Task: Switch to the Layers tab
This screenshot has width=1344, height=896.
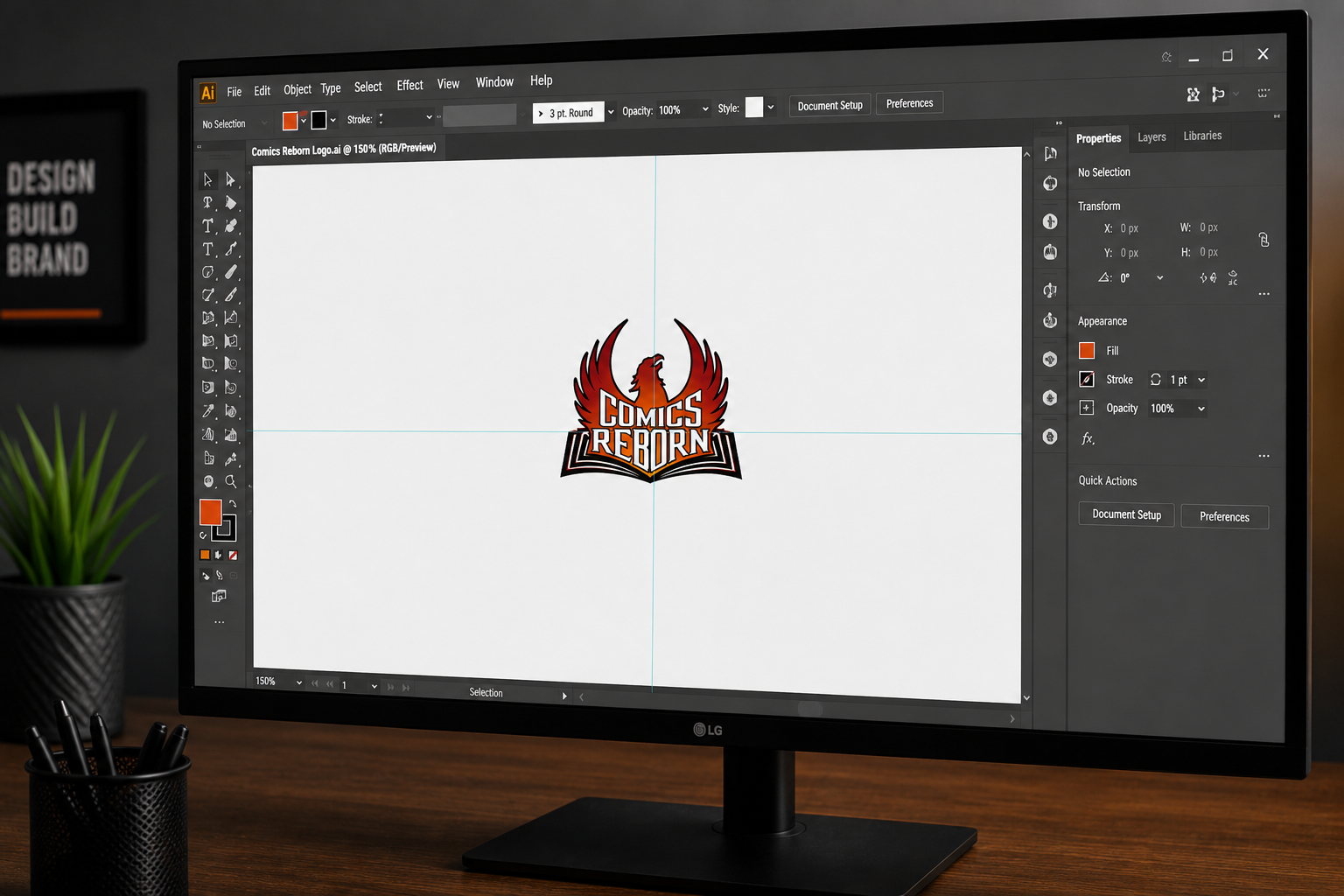Action: click(x=1151, y=137)
